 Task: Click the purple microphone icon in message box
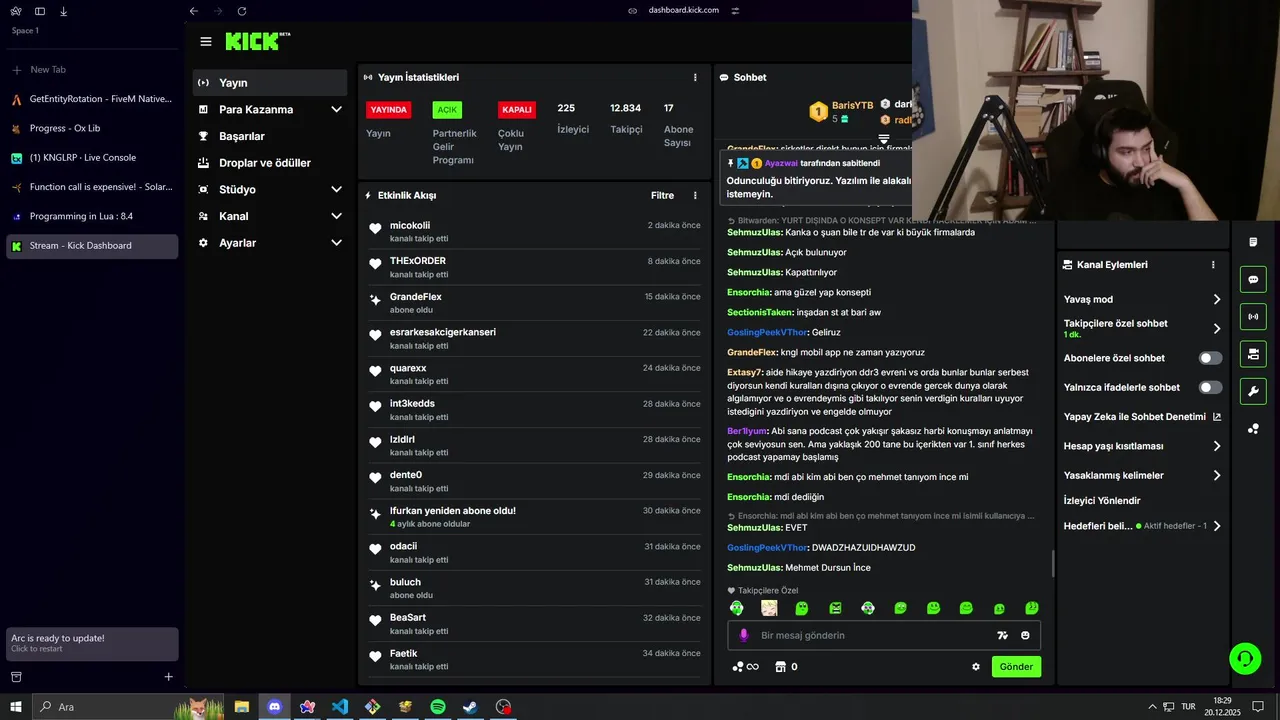(x=743, y=635)
